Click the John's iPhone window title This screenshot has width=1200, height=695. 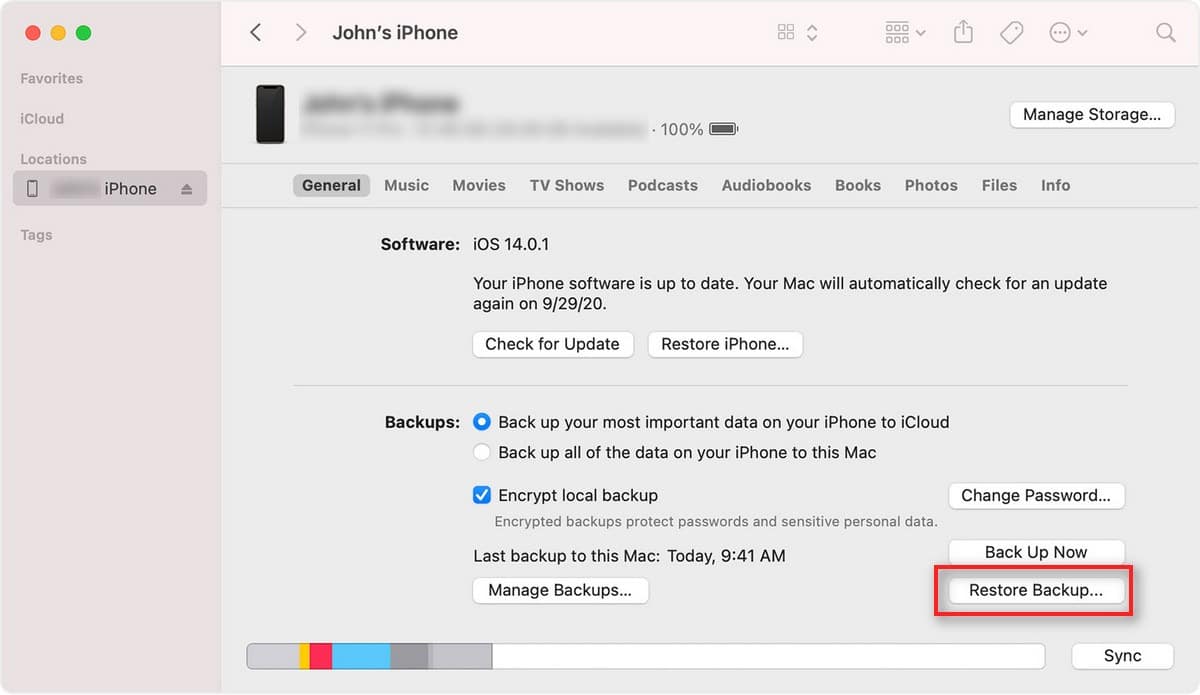point(395,32)
